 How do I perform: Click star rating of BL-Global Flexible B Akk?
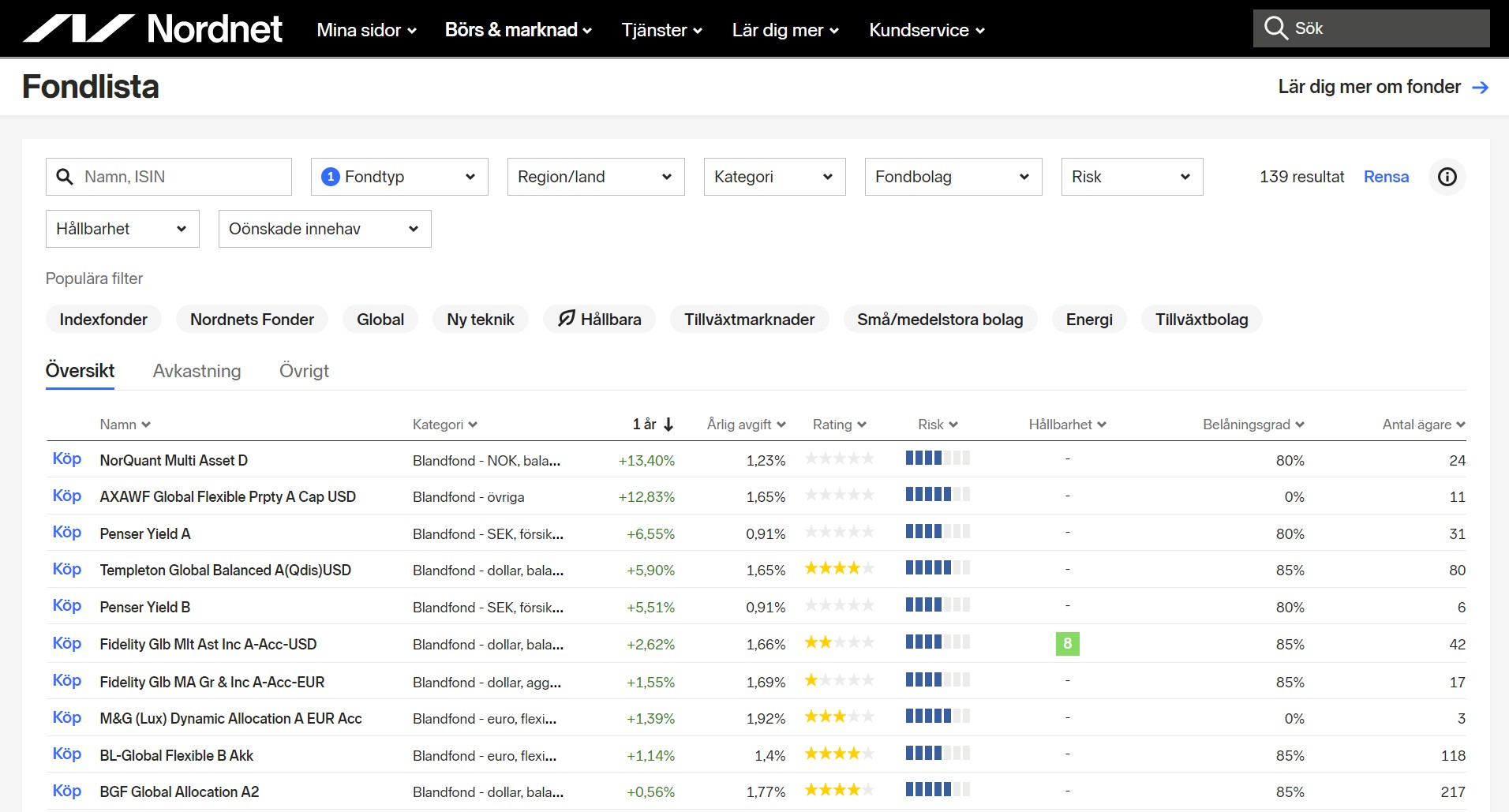tap(840, 754)
